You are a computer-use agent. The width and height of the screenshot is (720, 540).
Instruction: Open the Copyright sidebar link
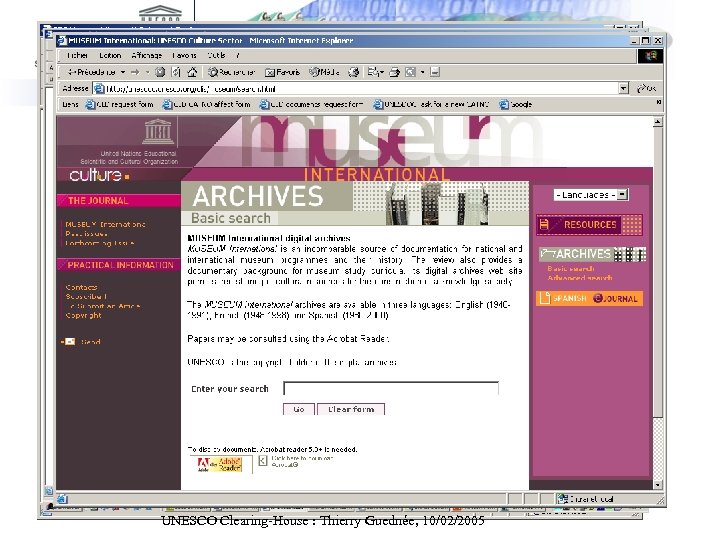tap(83, 315)
